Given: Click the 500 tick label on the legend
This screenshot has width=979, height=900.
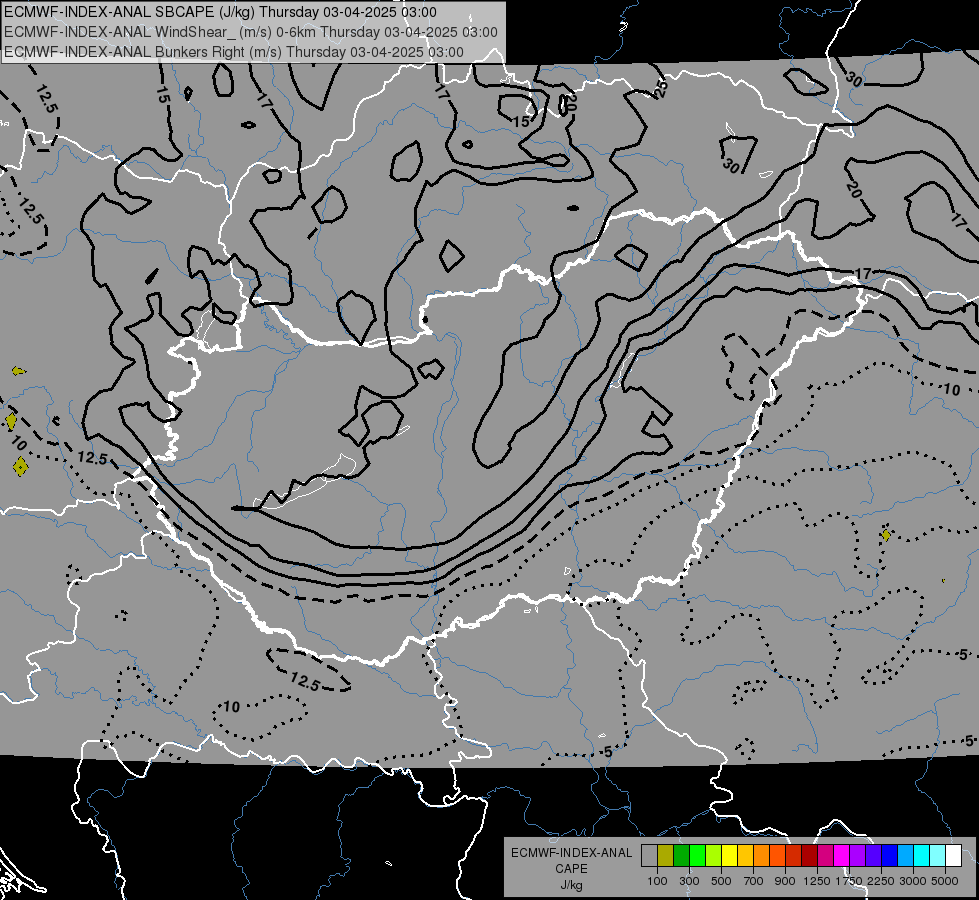Looking at the screenshot, I should tap(721, 881).
